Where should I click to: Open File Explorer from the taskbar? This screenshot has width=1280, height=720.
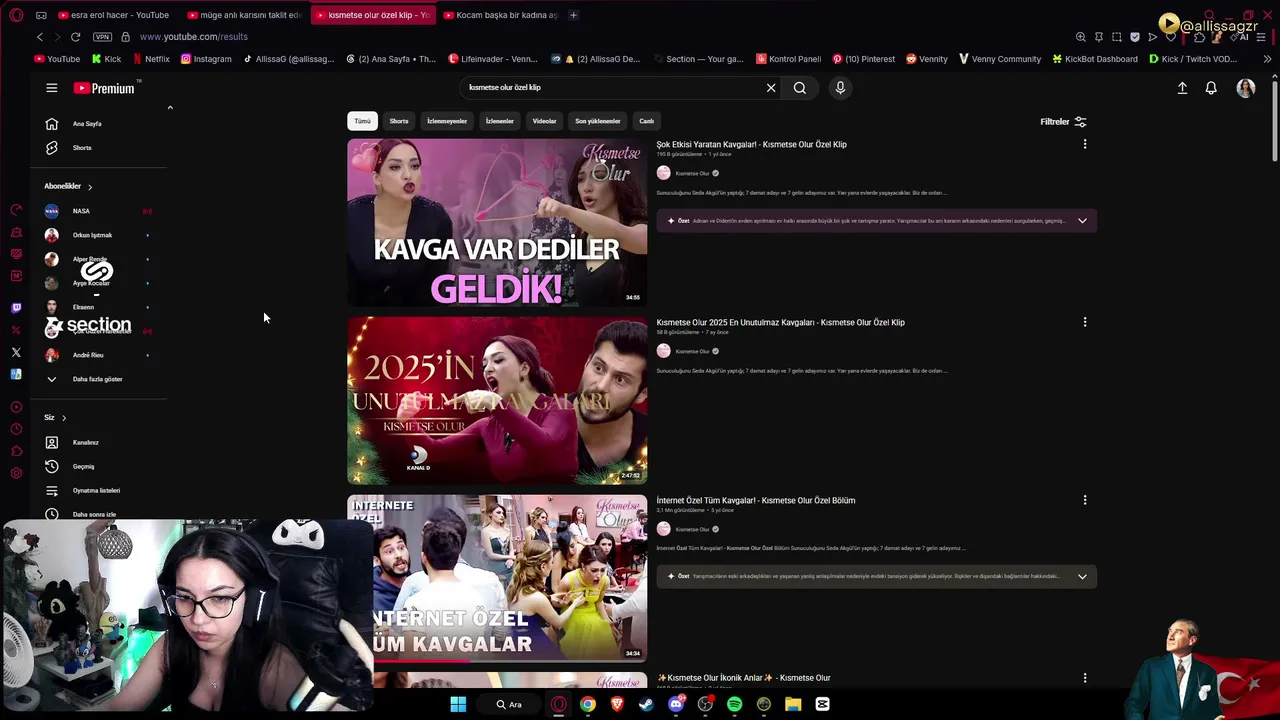(x=793, y=705)
